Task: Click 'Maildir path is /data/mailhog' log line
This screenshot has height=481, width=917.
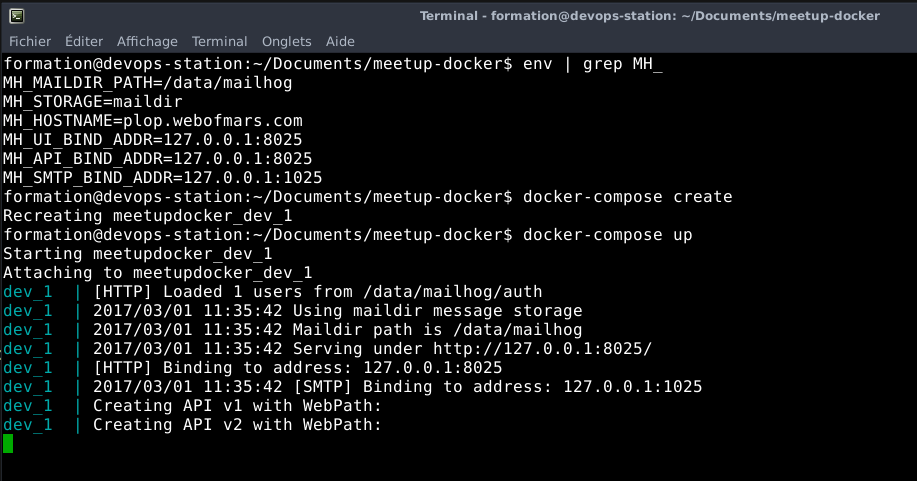Action: point(337,329)
